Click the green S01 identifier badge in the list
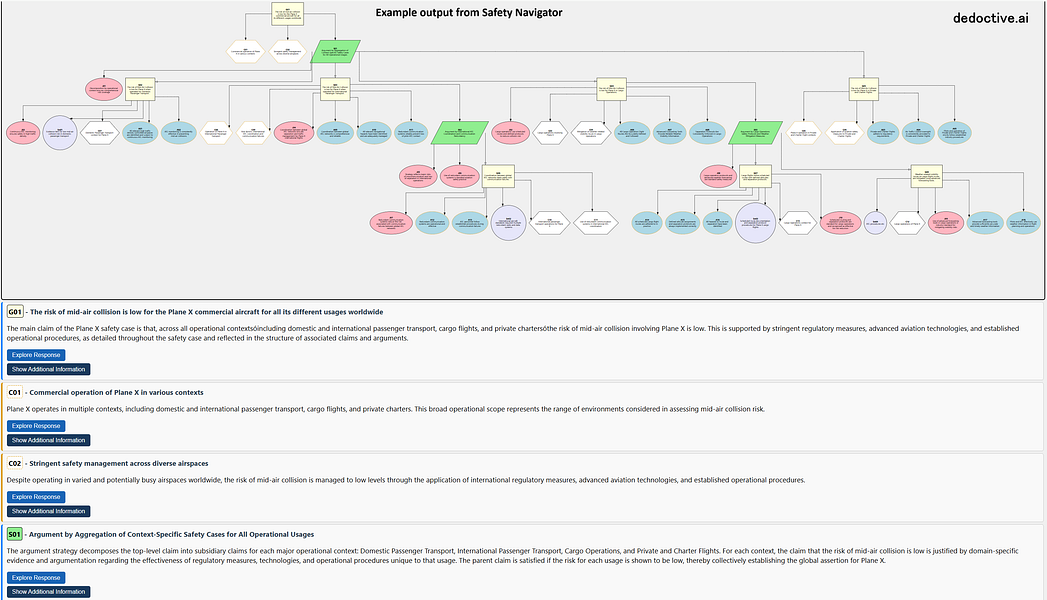This screenshot has height=600, width=1047. [15, 535]
